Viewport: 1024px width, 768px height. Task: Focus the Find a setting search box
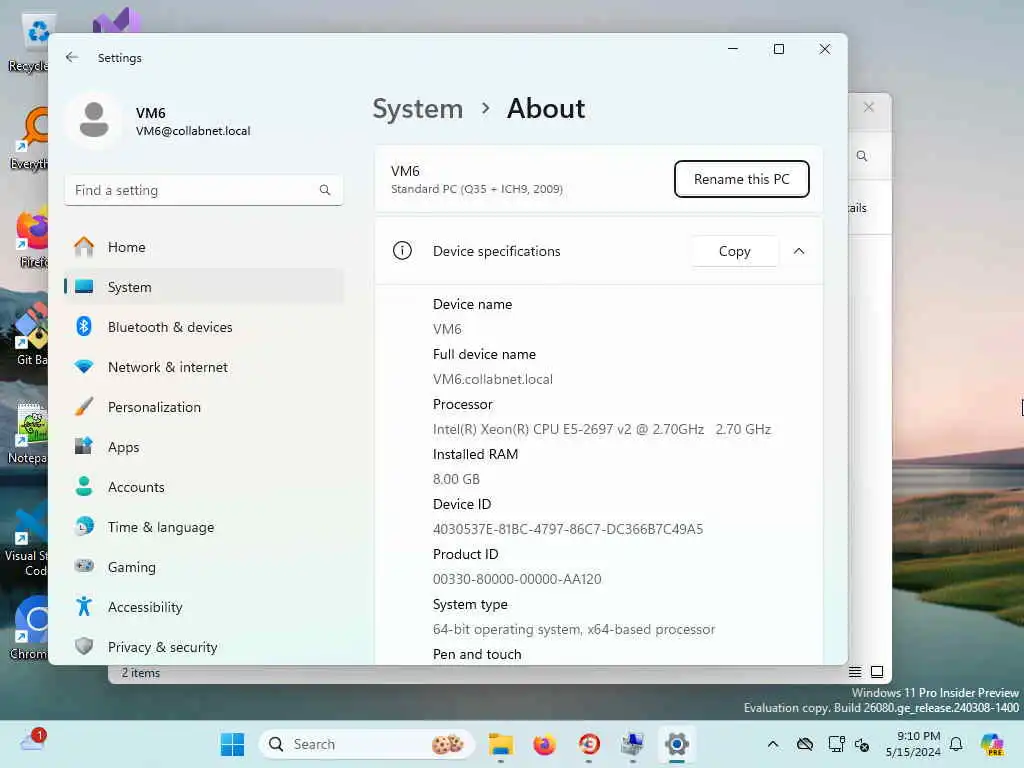click(203, 190)
